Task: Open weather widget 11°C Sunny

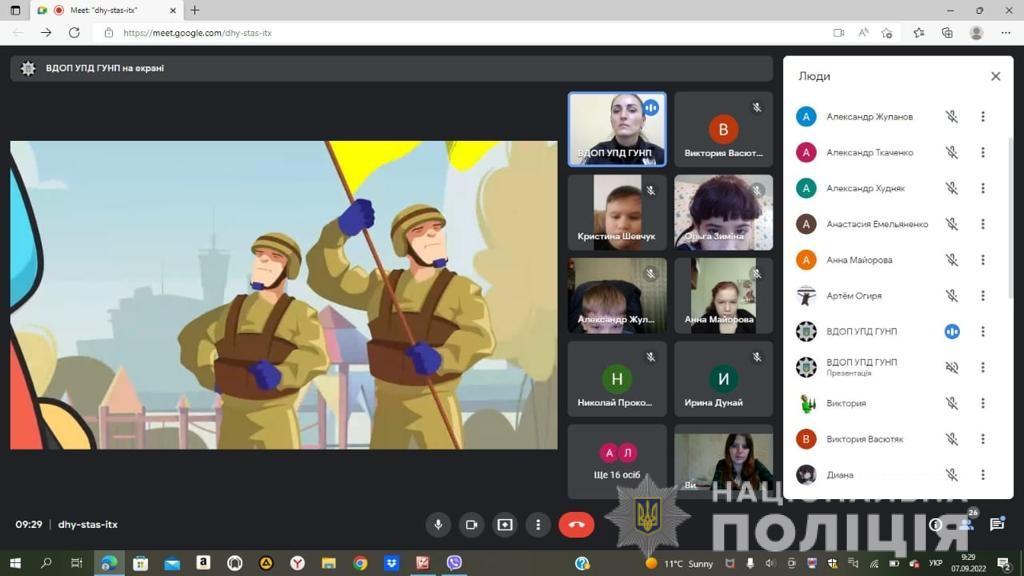Action: [x=679, y=564]
